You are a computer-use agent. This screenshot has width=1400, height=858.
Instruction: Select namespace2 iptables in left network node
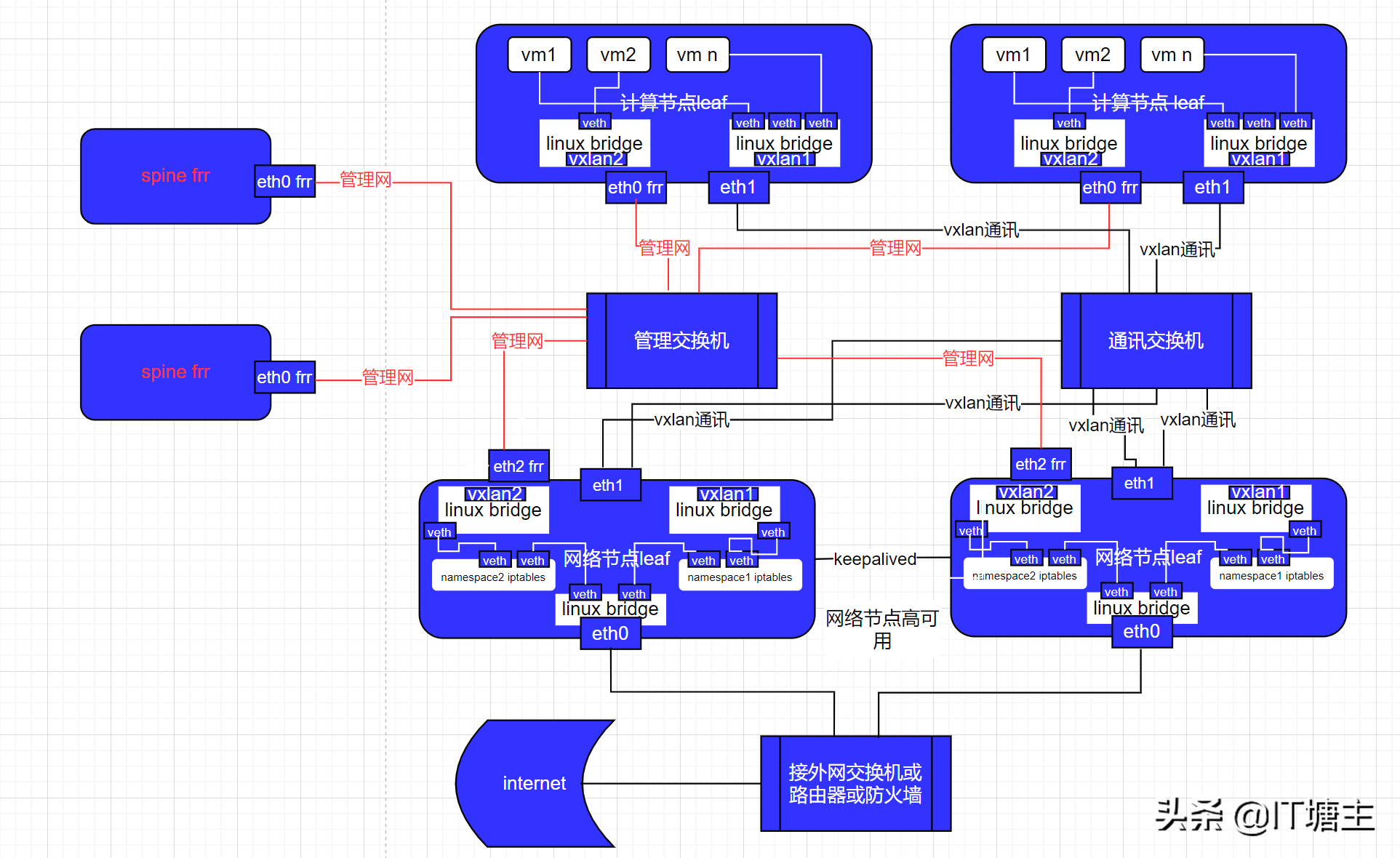point(493,576)
